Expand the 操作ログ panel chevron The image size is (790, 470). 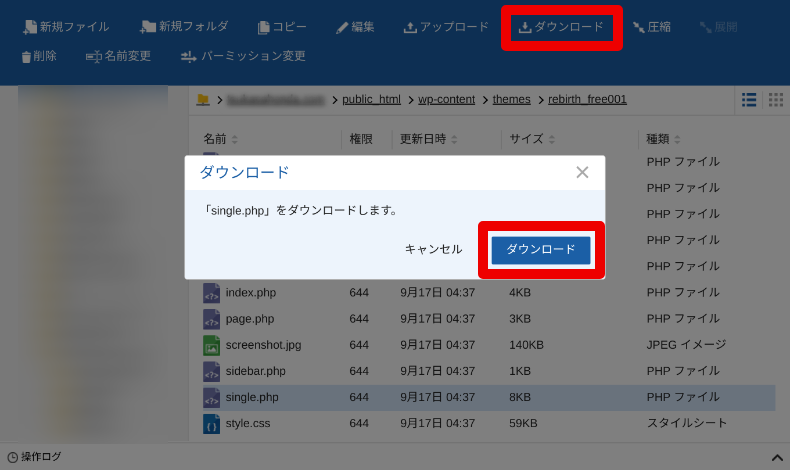coord(777,458)
